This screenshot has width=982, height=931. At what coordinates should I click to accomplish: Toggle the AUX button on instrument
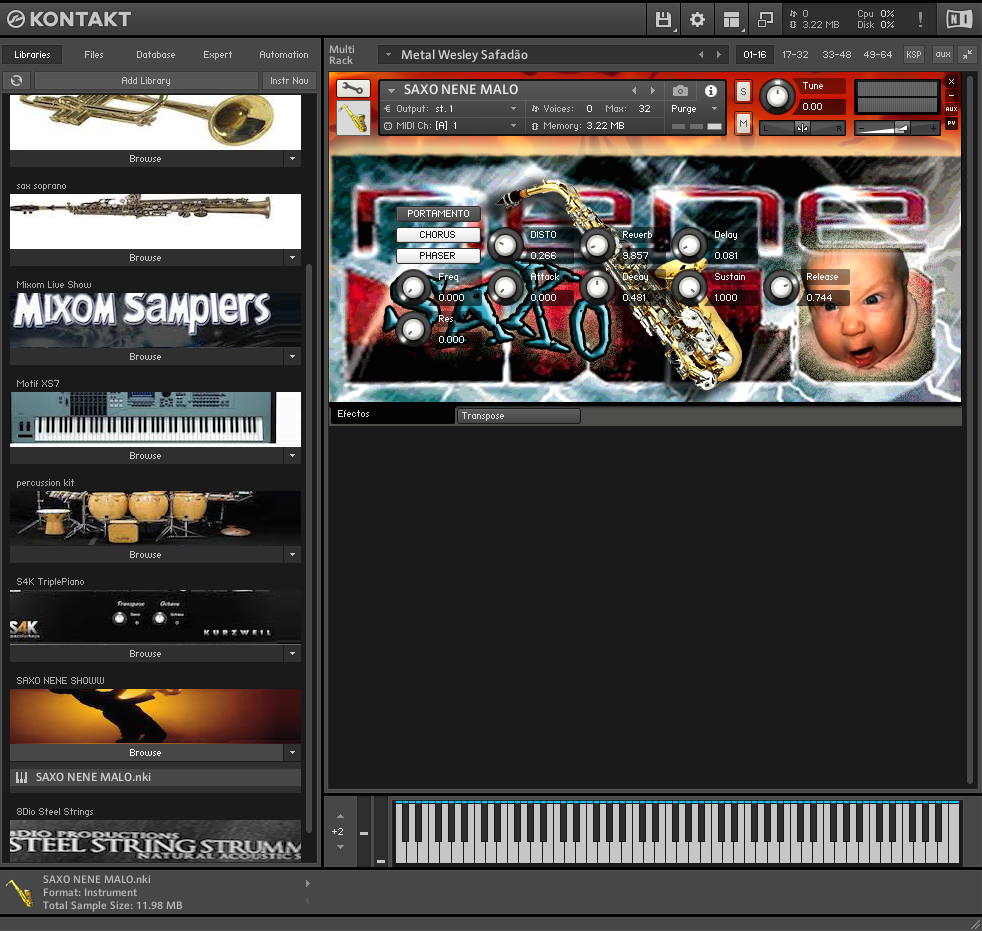[x=951, y=109]
